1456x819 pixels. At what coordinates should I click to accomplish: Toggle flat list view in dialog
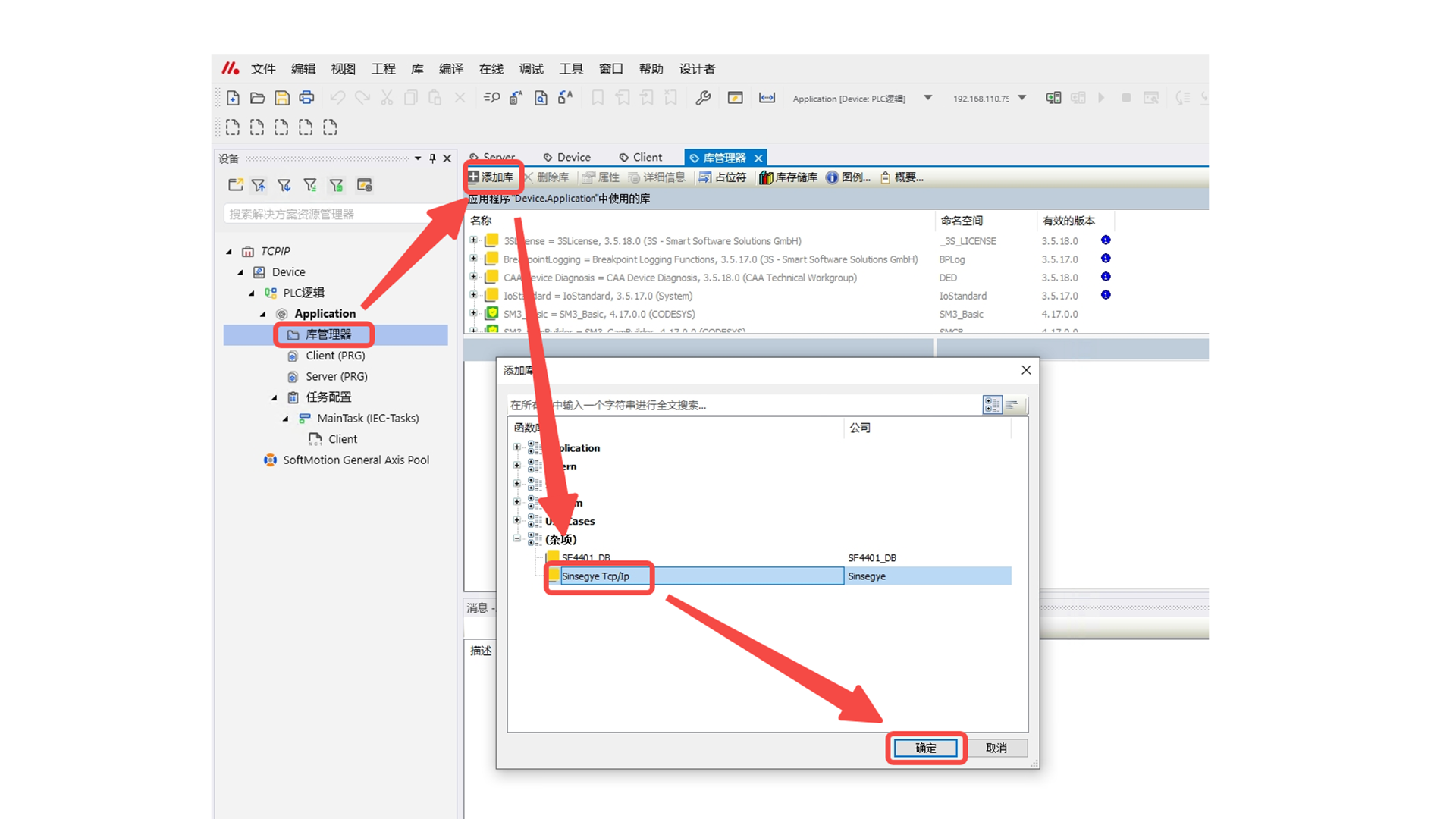(1012, 405)
